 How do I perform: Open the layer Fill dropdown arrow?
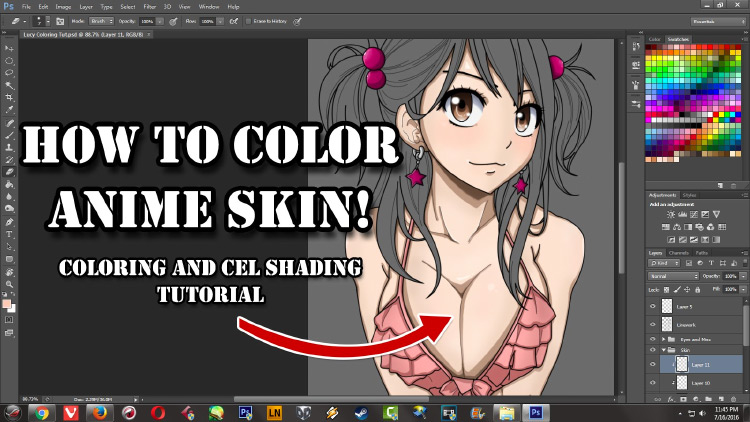click(743, 289)
